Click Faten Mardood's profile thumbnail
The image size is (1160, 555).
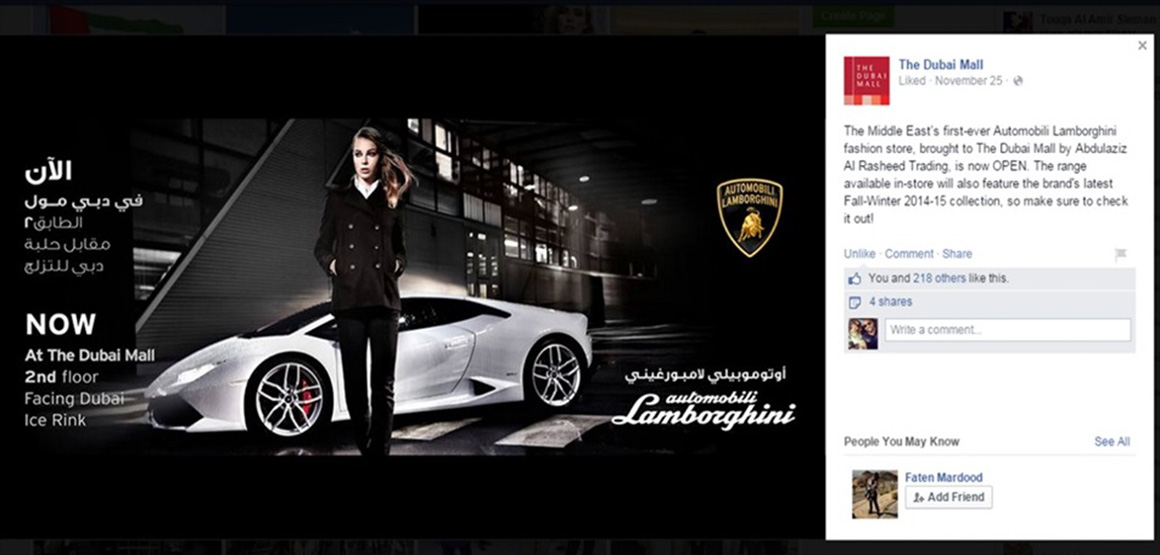874,494
